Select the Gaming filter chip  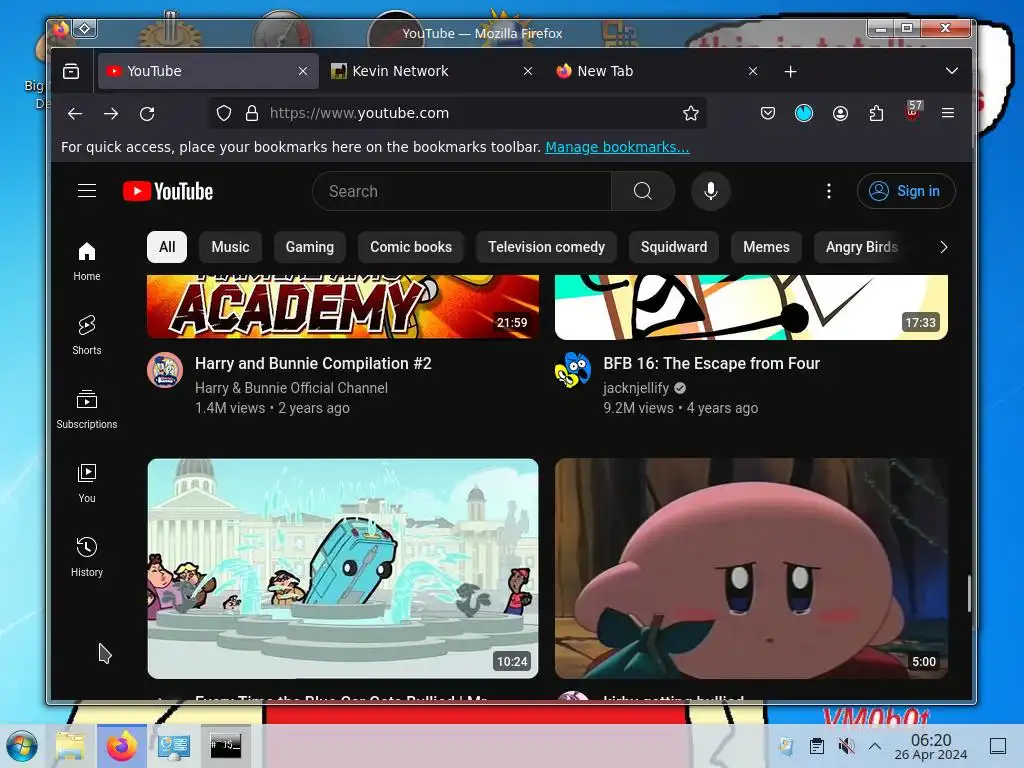(x=310, y=247)
